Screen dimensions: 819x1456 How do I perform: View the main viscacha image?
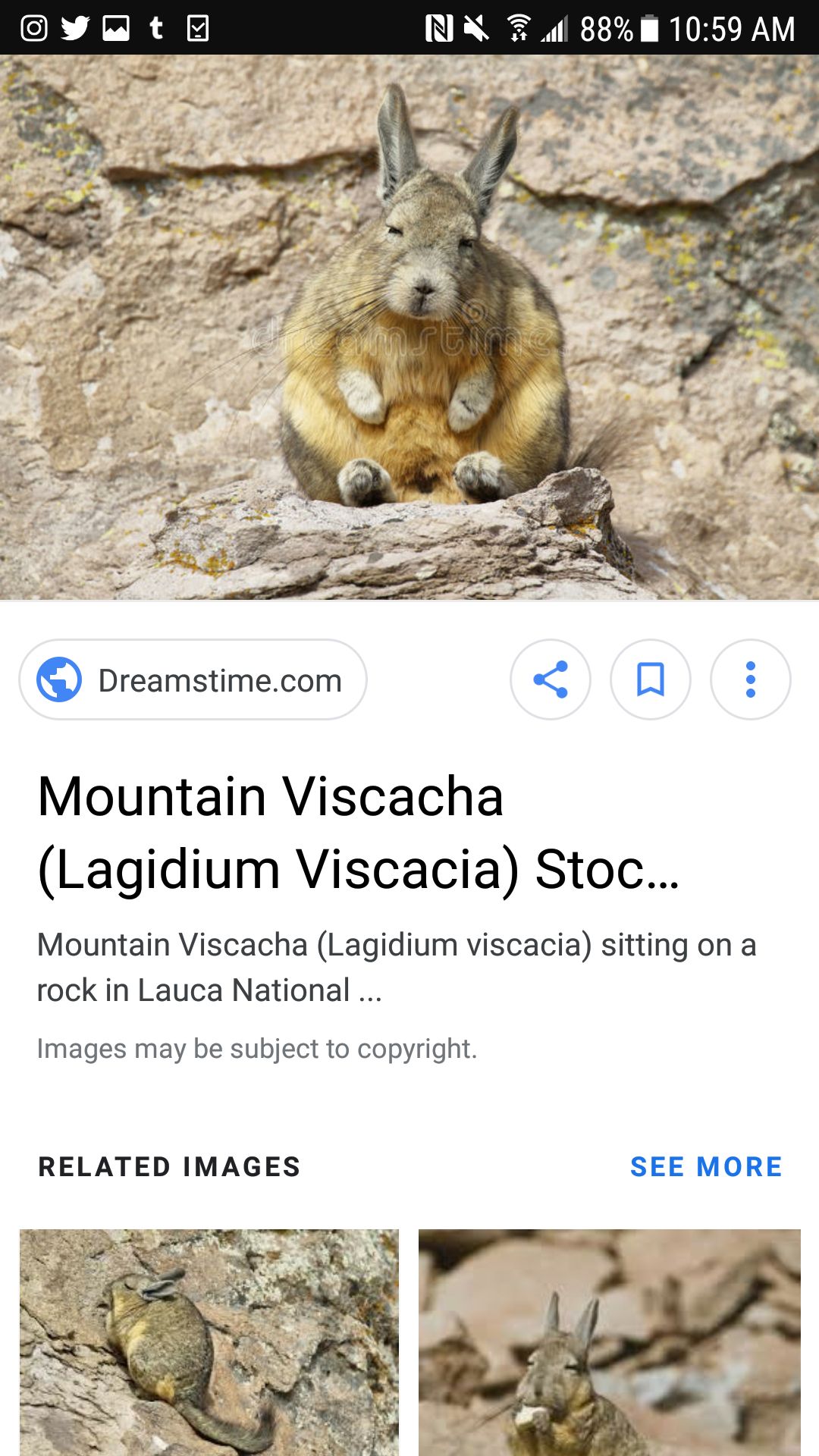pyautogui.click(x=409, y=327)
